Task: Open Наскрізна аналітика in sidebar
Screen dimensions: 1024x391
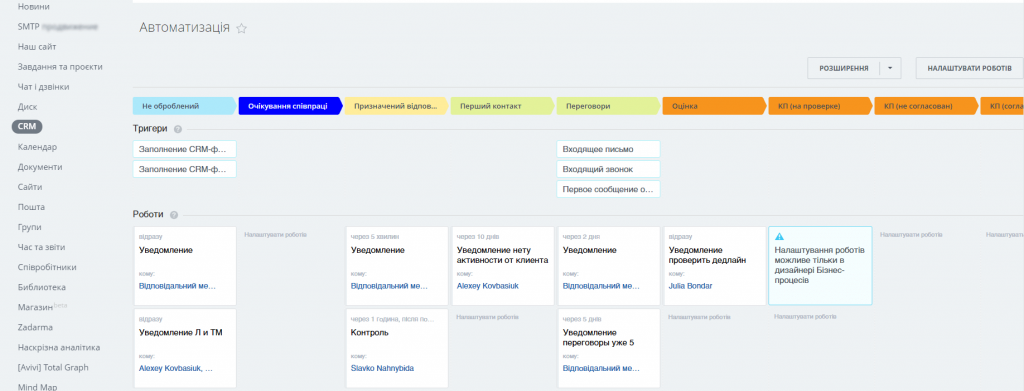Action: coord(59,347)
